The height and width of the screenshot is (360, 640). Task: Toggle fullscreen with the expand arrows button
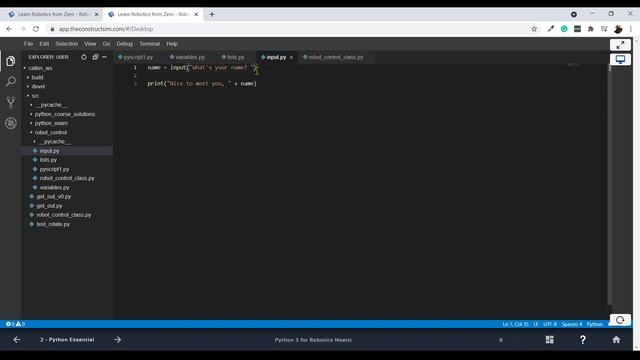[x=620, y=45]
